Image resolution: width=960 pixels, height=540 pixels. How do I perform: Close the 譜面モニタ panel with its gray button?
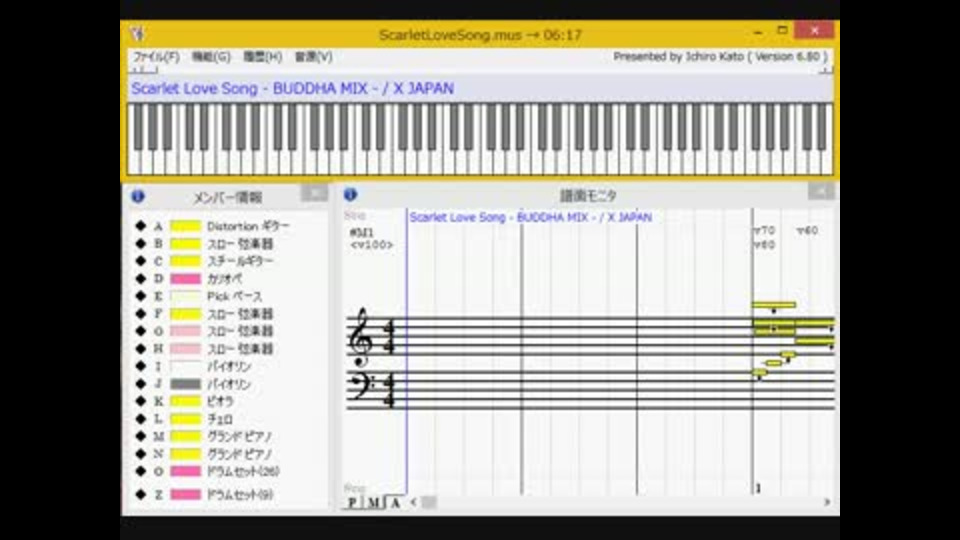pyautogui.click(x=820, y=192)
